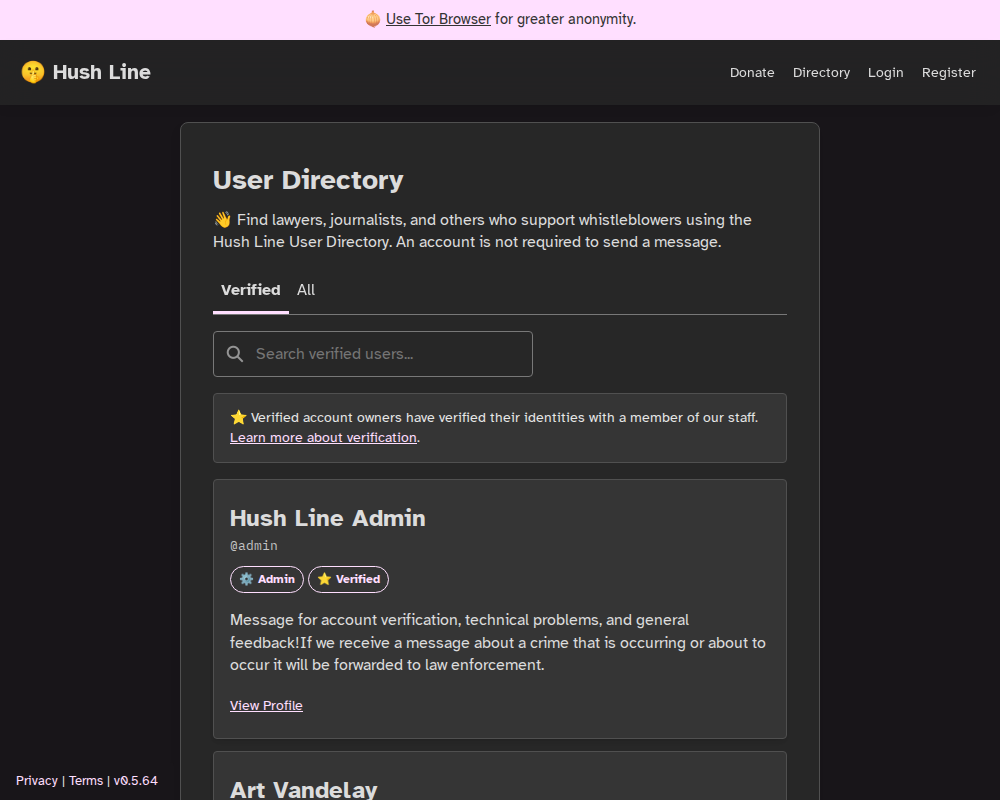Click Donate in the top navigation
1000x800 pixels.
click(752, 72)
